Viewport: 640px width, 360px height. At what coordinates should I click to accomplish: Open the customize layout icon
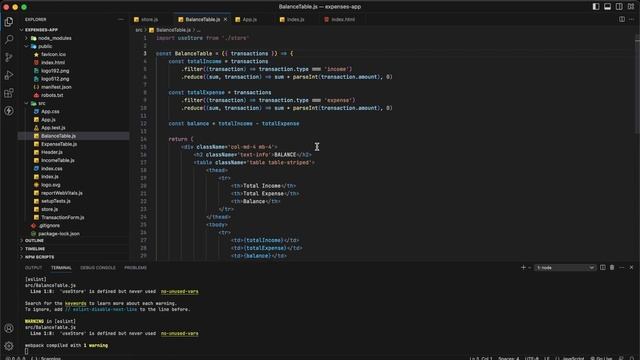tap(631, 7)
